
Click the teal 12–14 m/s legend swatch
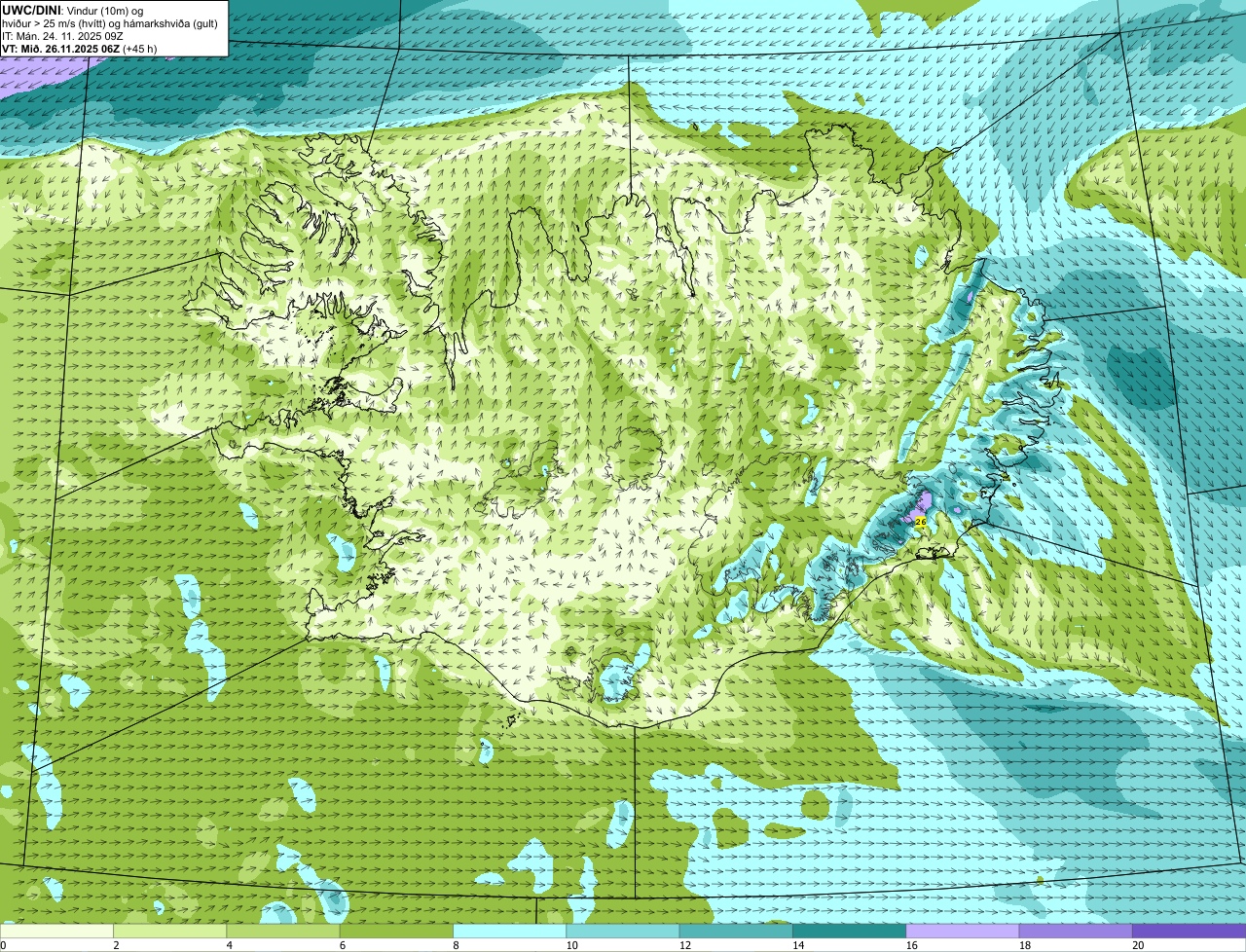point(736,931)
